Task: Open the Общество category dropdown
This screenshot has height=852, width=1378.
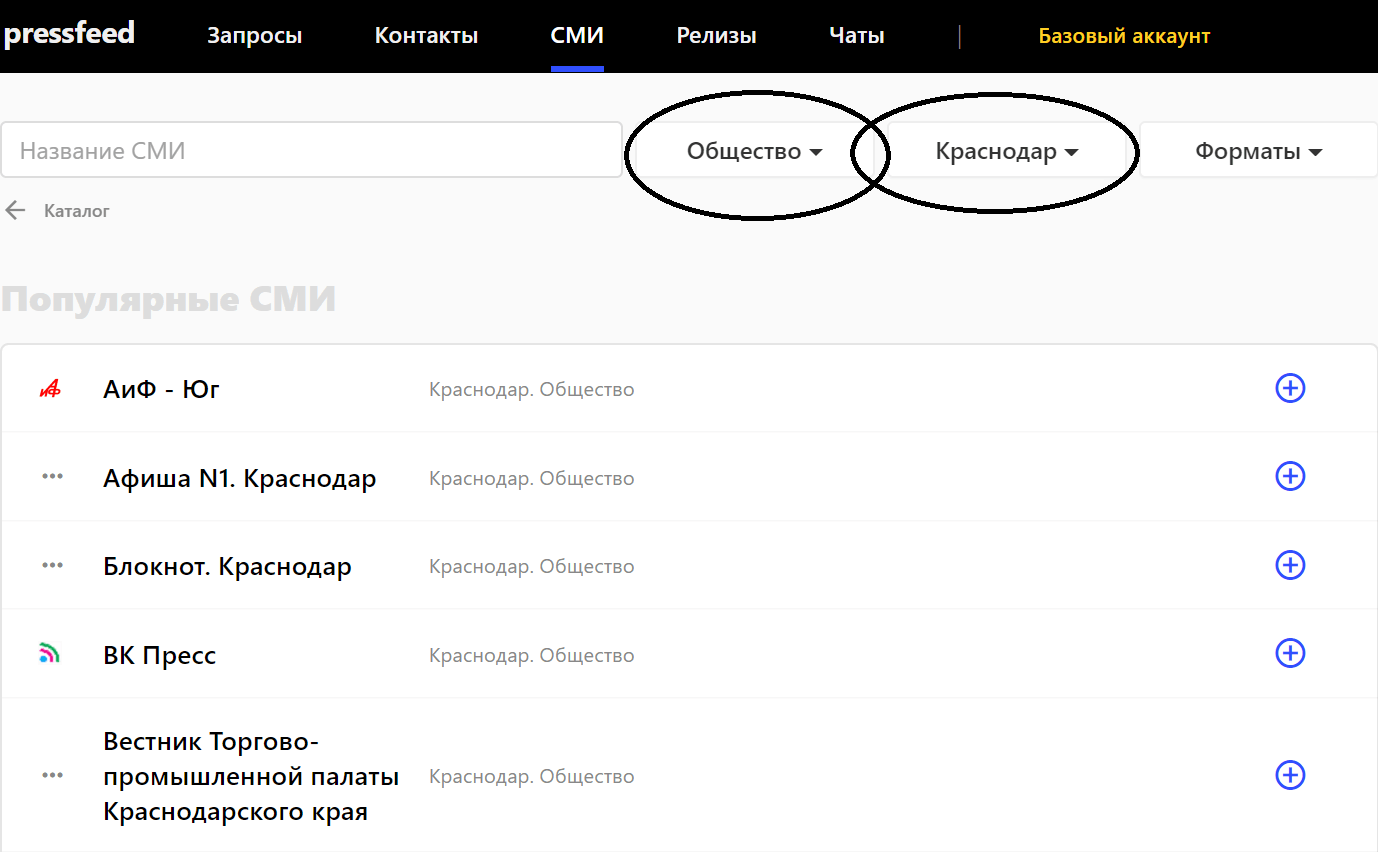Action: coord(754,151)
